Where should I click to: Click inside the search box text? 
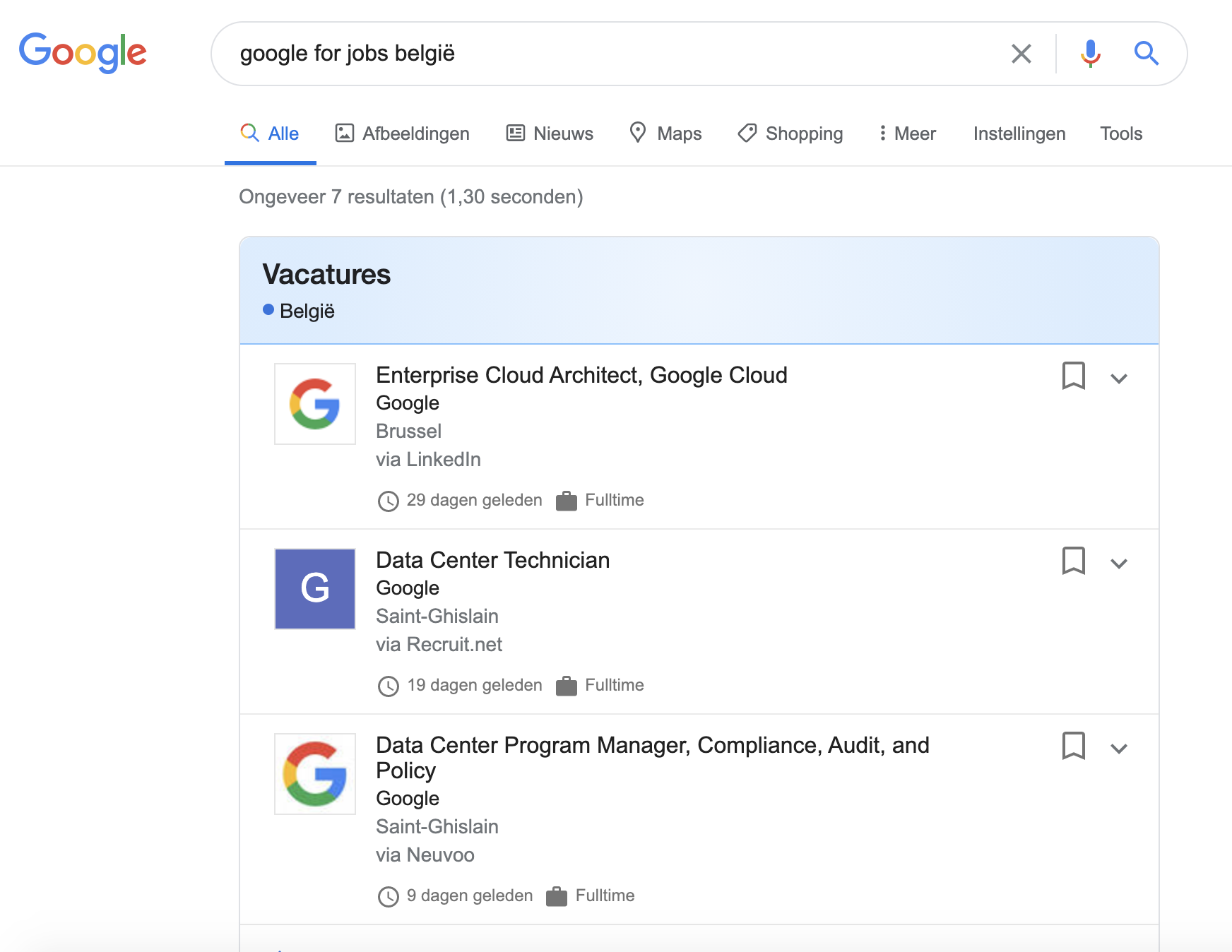pos(348,54)
